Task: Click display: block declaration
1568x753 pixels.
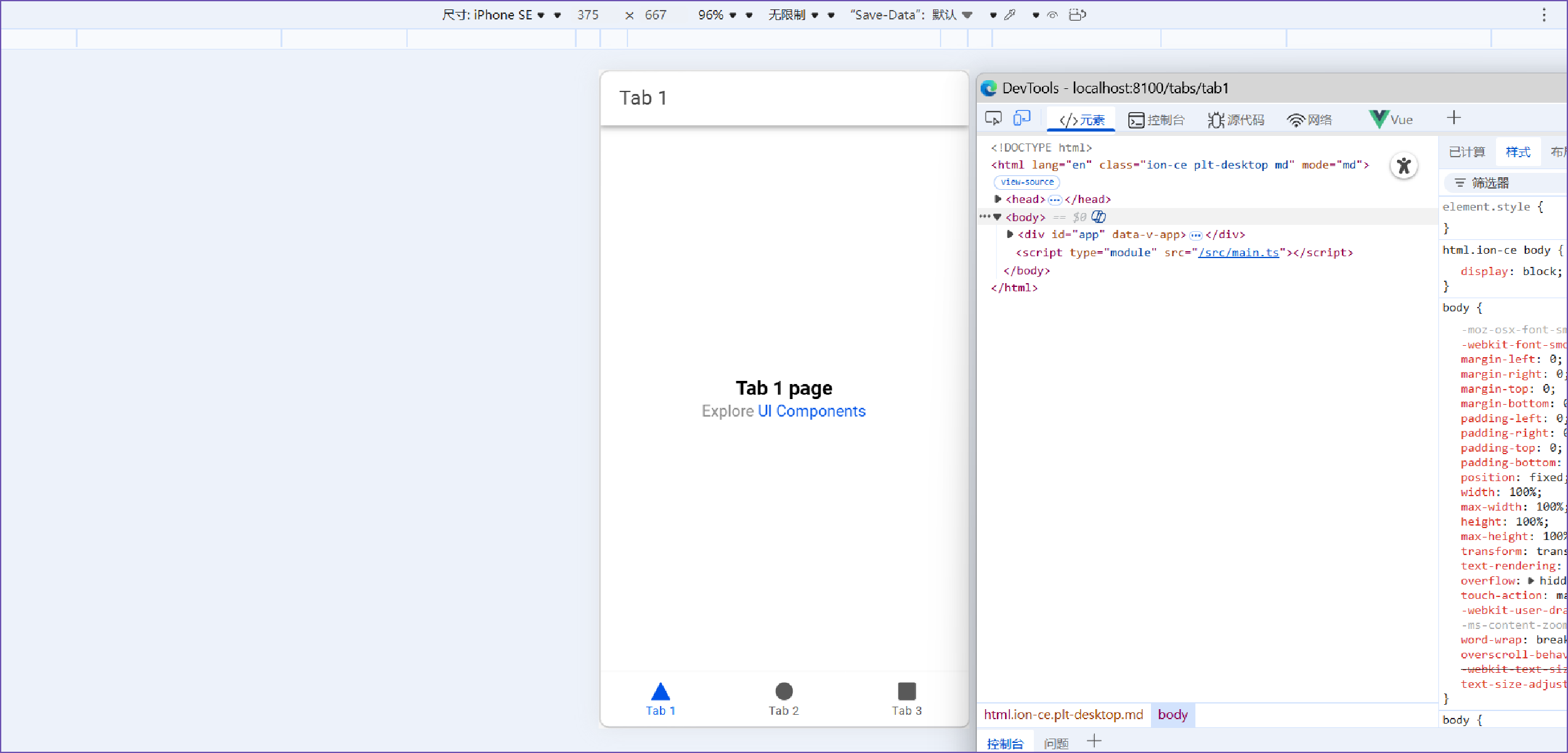Action: point(1511,271)
